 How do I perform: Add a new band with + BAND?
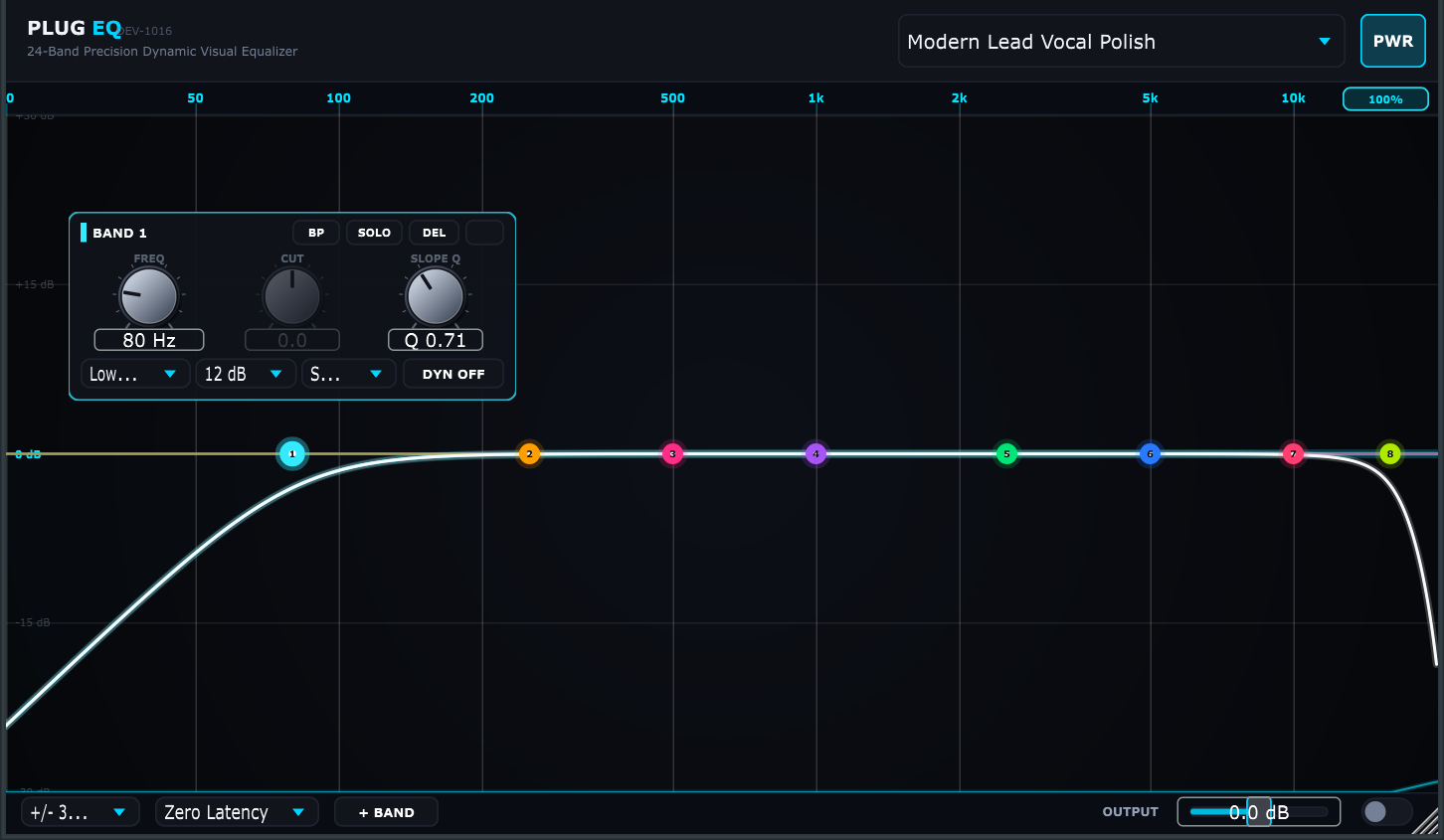tap(386, 812)
